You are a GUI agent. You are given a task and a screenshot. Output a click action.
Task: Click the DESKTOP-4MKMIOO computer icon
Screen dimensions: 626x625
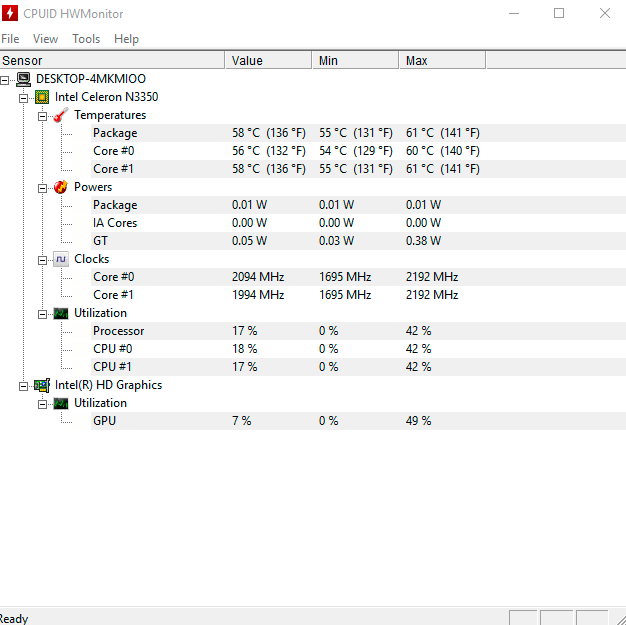click(23, 79)
